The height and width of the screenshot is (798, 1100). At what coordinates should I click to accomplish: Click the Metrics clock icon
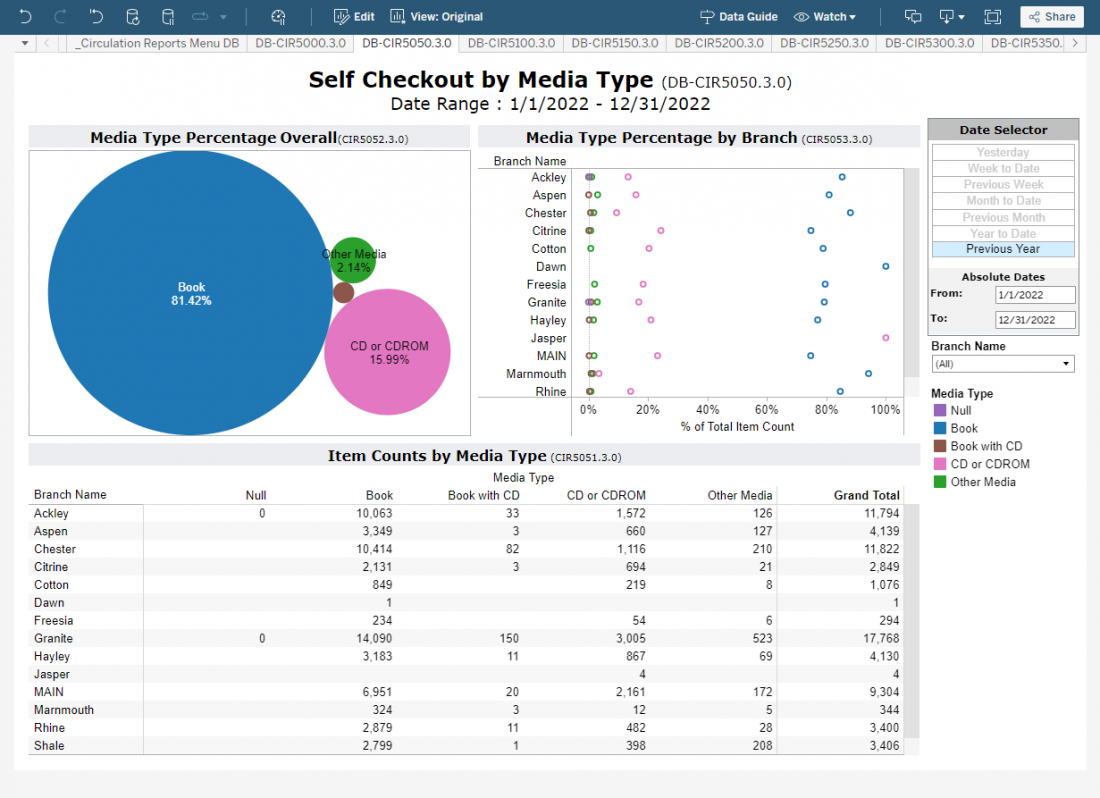click(x=278, y=17)
